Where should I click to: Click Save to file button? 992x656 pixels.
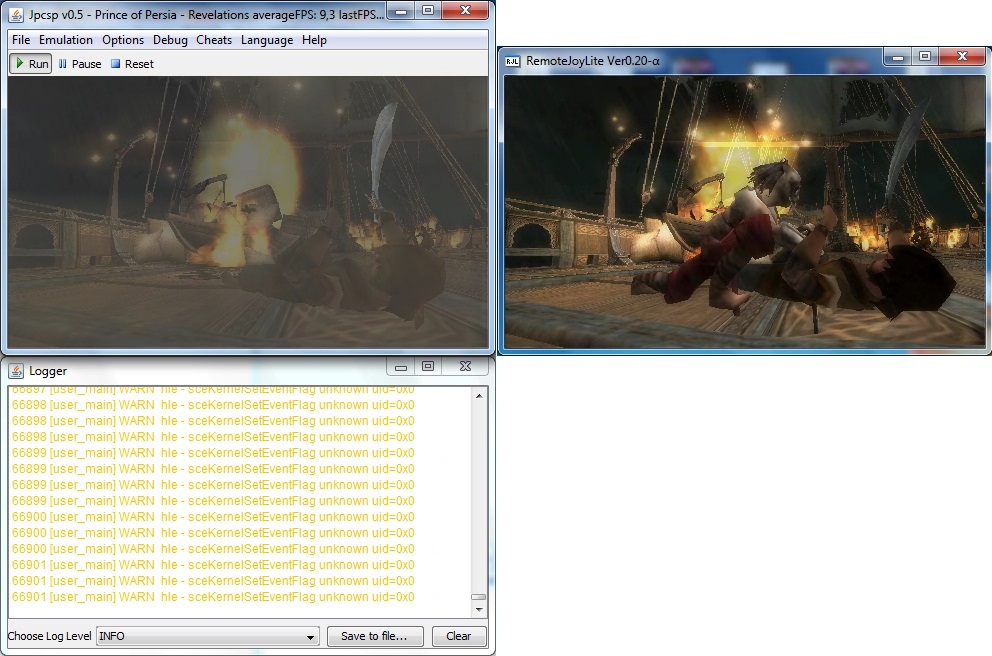pyautogui.click(x=375, y=636)
